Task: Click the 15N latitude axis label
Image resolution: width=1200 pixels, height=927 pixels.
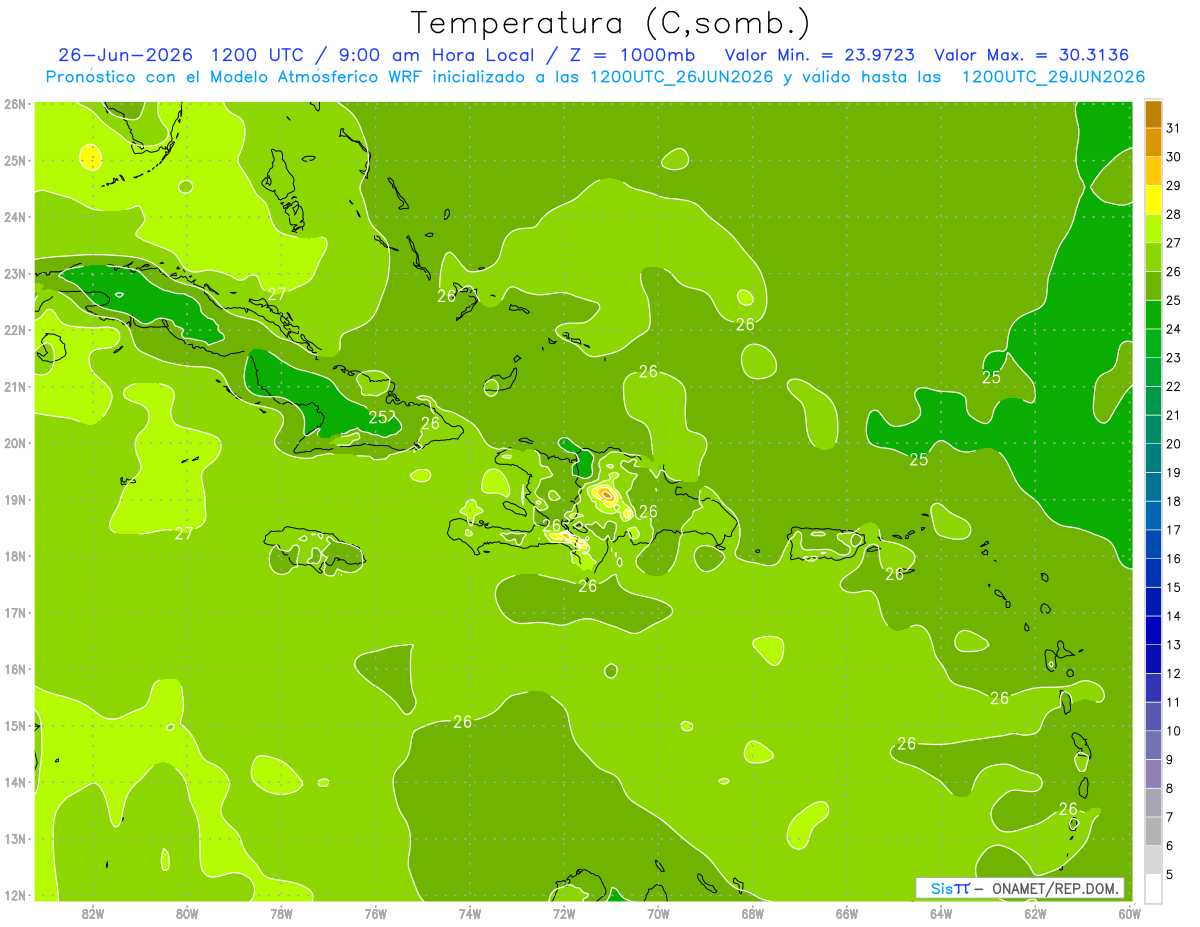Action: (x=14, y=726)
